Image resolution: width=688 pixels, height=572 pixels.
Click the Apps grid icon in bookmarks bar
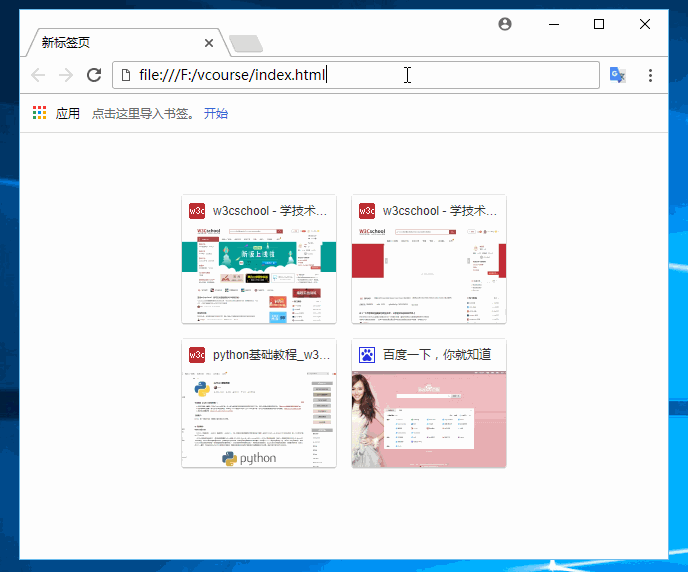[40, 113]
